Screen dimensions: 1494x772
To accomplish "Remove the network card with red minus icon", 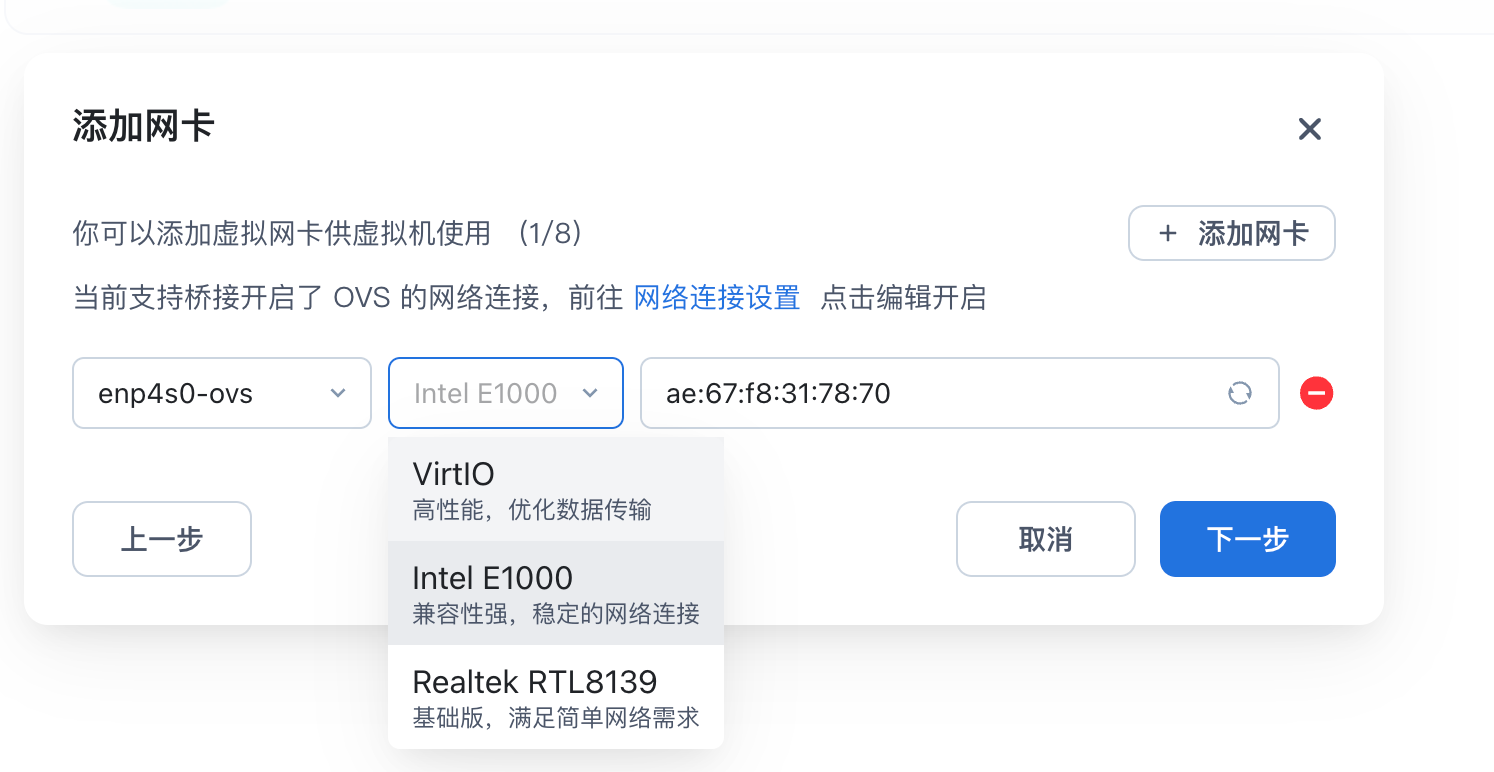I will coord(1316,393).
